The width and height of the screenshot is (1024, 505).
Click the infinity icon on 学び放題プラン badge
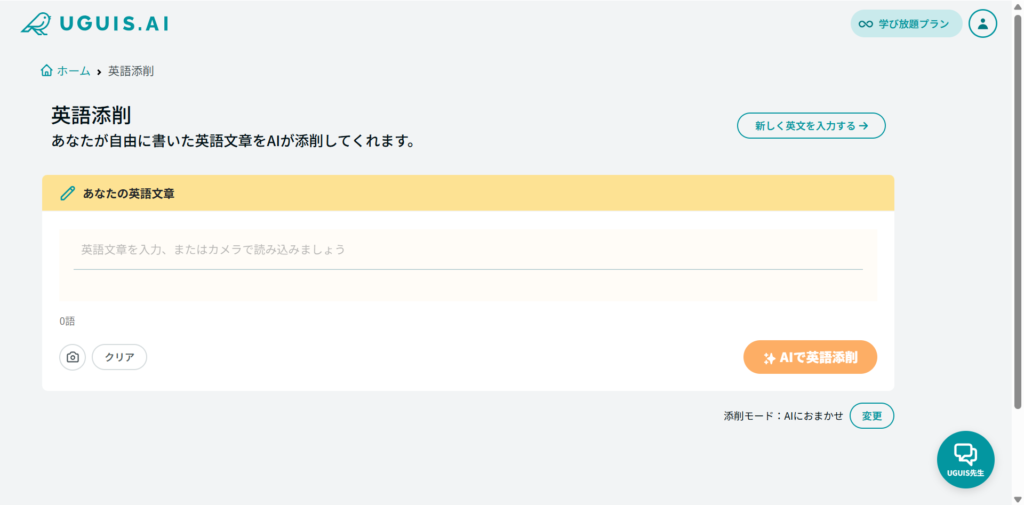coord(866,23)
